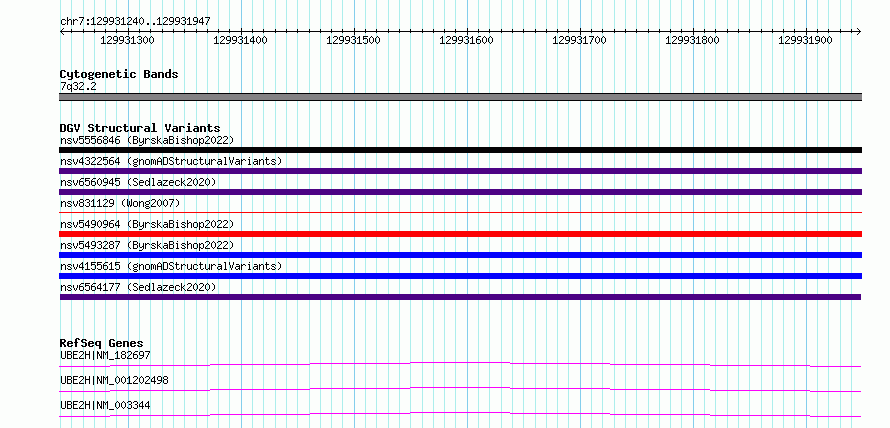Click ruler position 129931500
Image resolution: width=890 pixels, height=428 pixels.
coord(353,40)
